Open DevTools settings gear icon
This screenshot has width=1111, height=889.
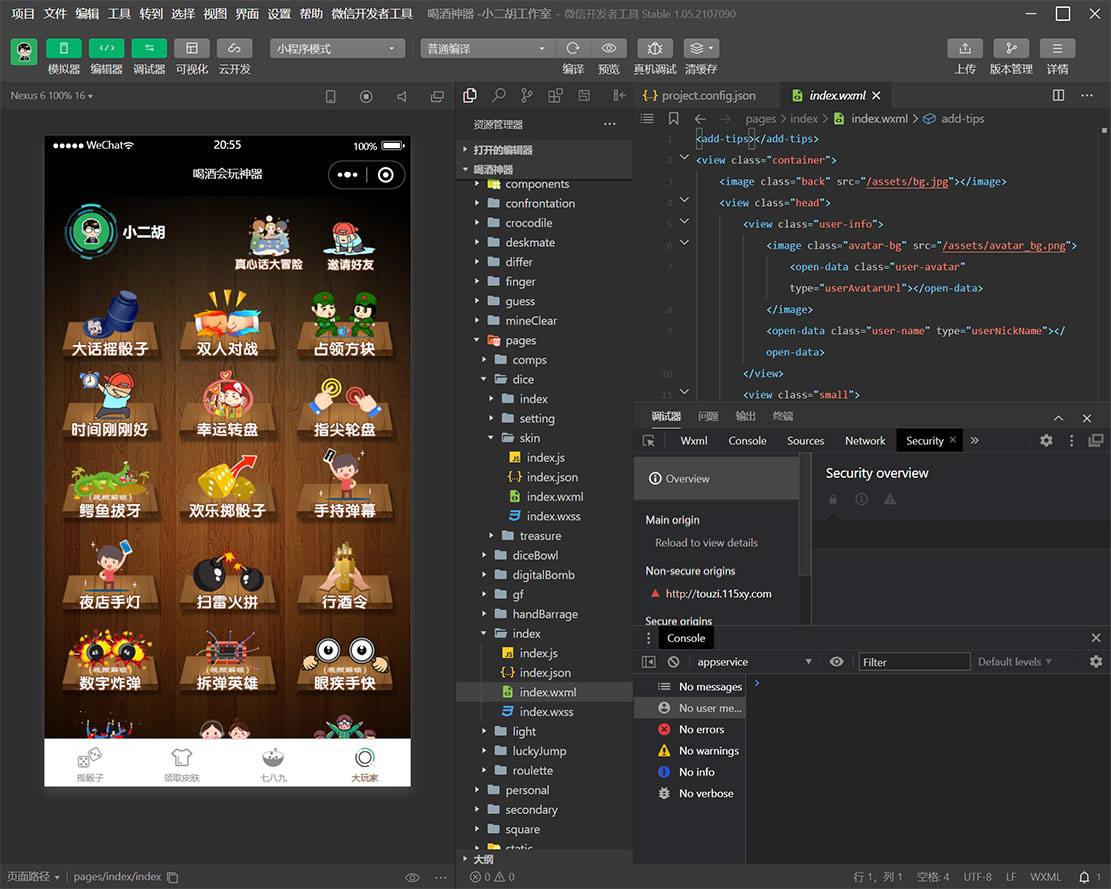(1046, 440)
